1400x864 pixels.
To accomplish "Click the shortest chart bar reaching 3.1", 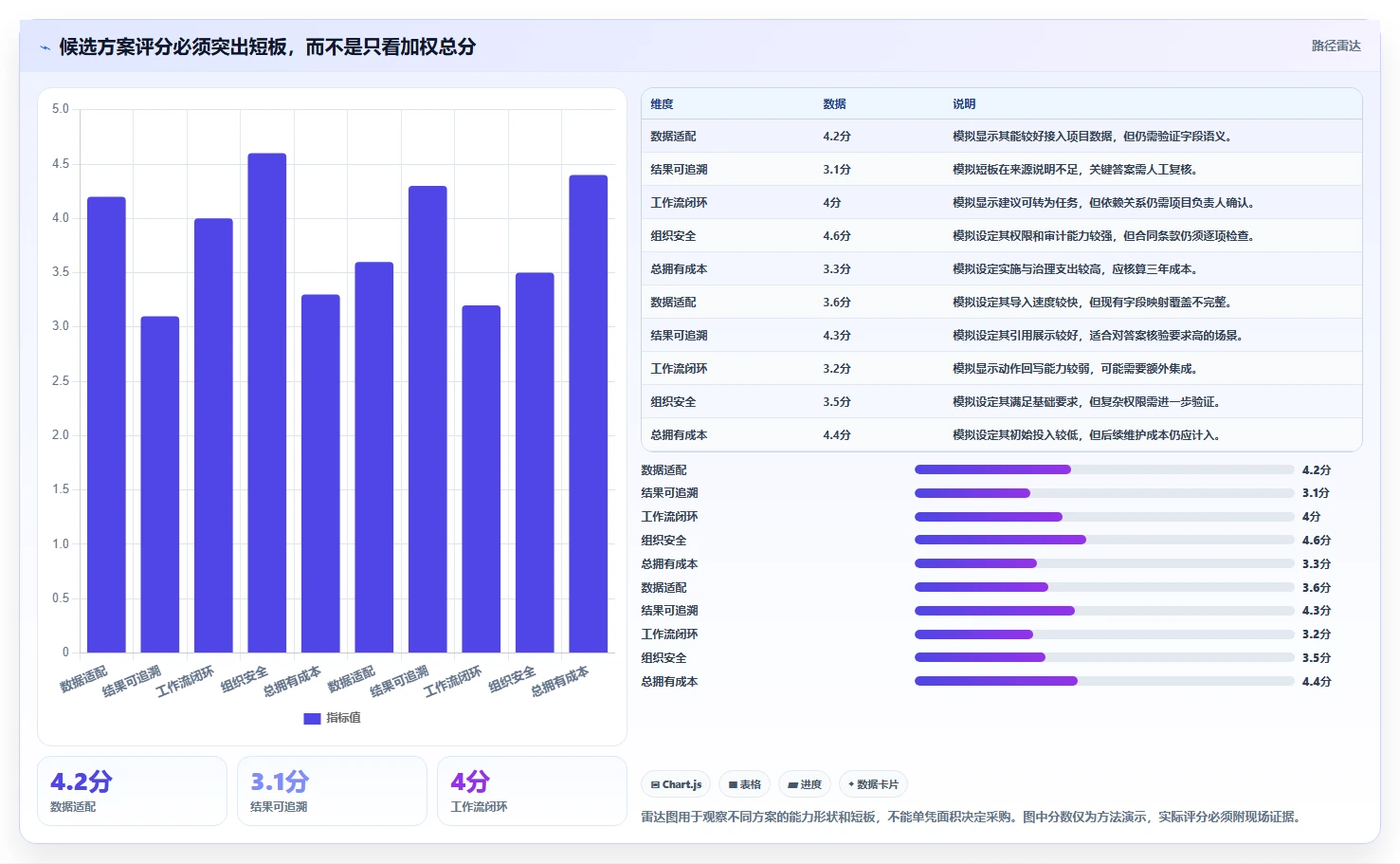I will click(x=160, y=485).
